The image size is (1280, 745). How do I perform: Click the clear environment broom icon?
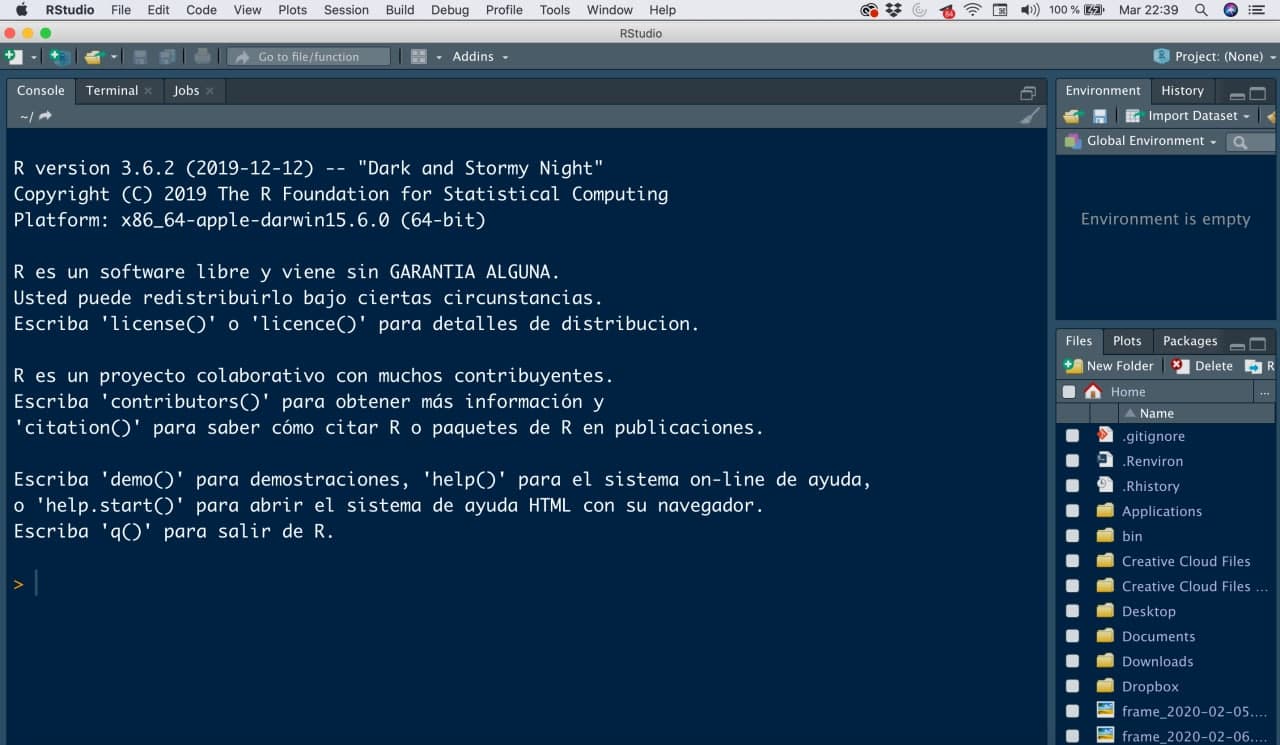1272,116
